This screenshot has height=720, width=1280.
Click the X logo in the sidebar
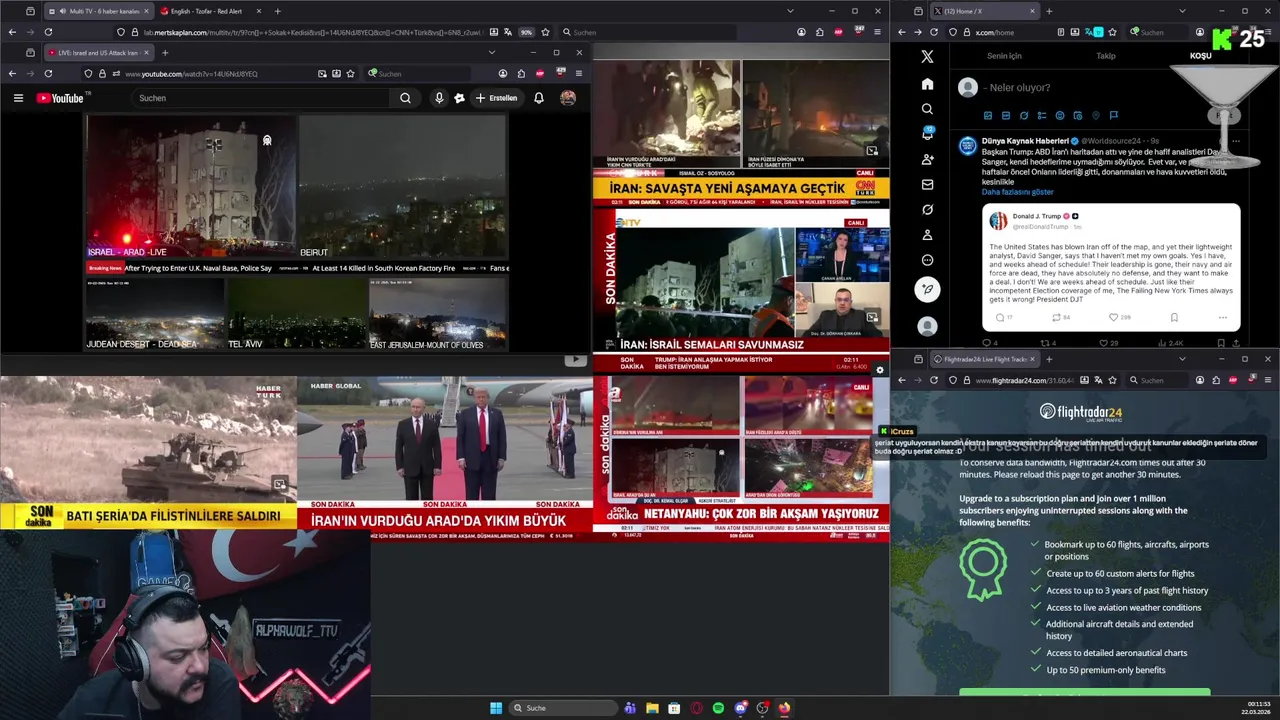coord(927,57)
